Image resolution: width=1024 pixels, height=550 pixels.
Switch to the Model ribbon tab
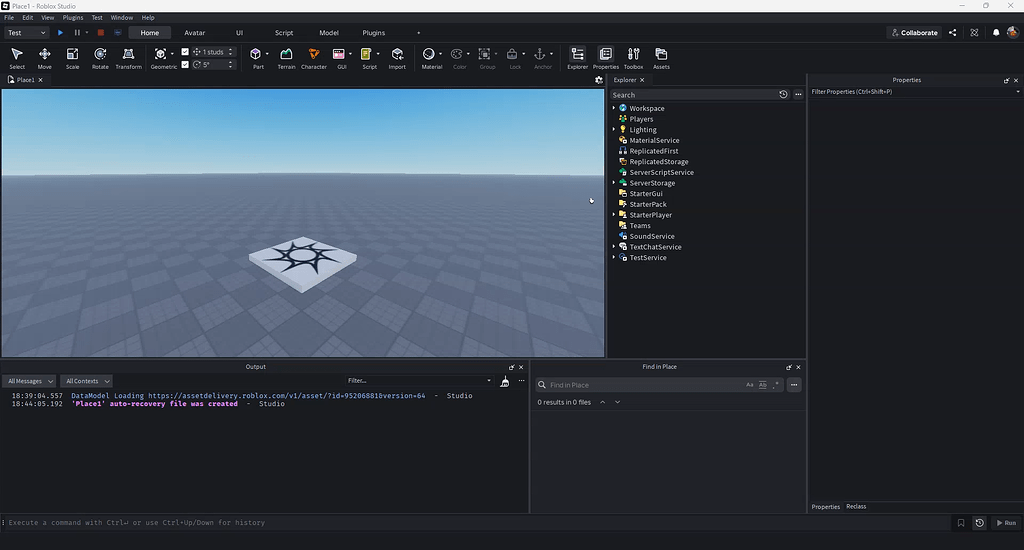click(x=328, y=33)
